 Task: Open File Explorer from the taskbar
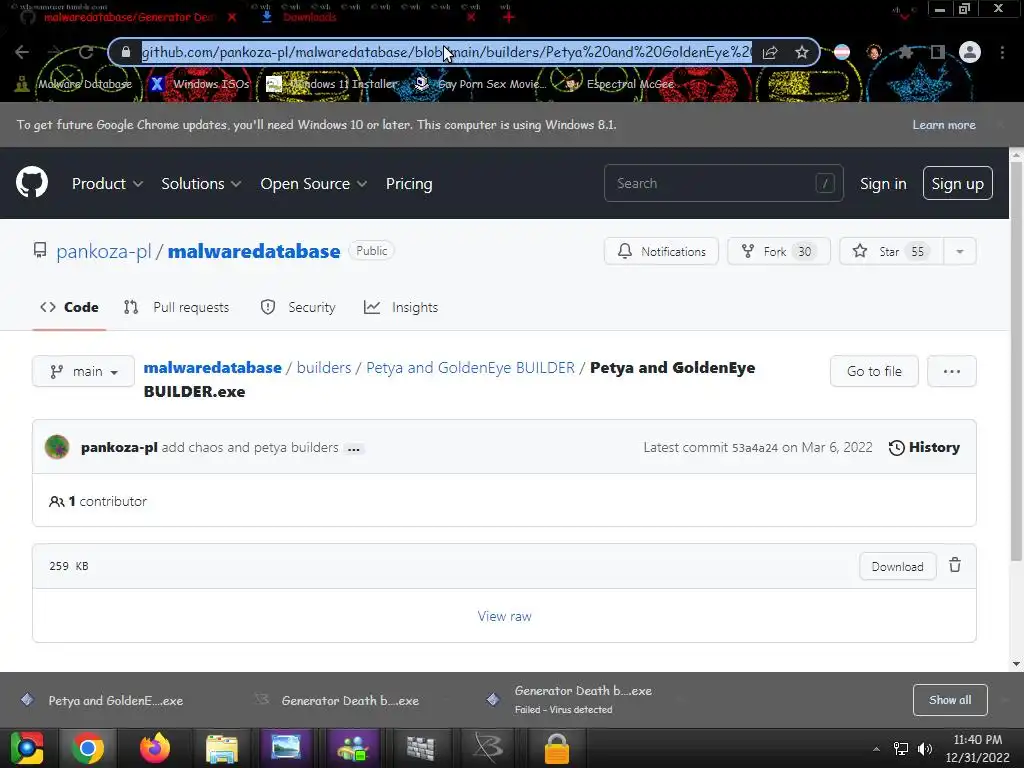[221, 748]
